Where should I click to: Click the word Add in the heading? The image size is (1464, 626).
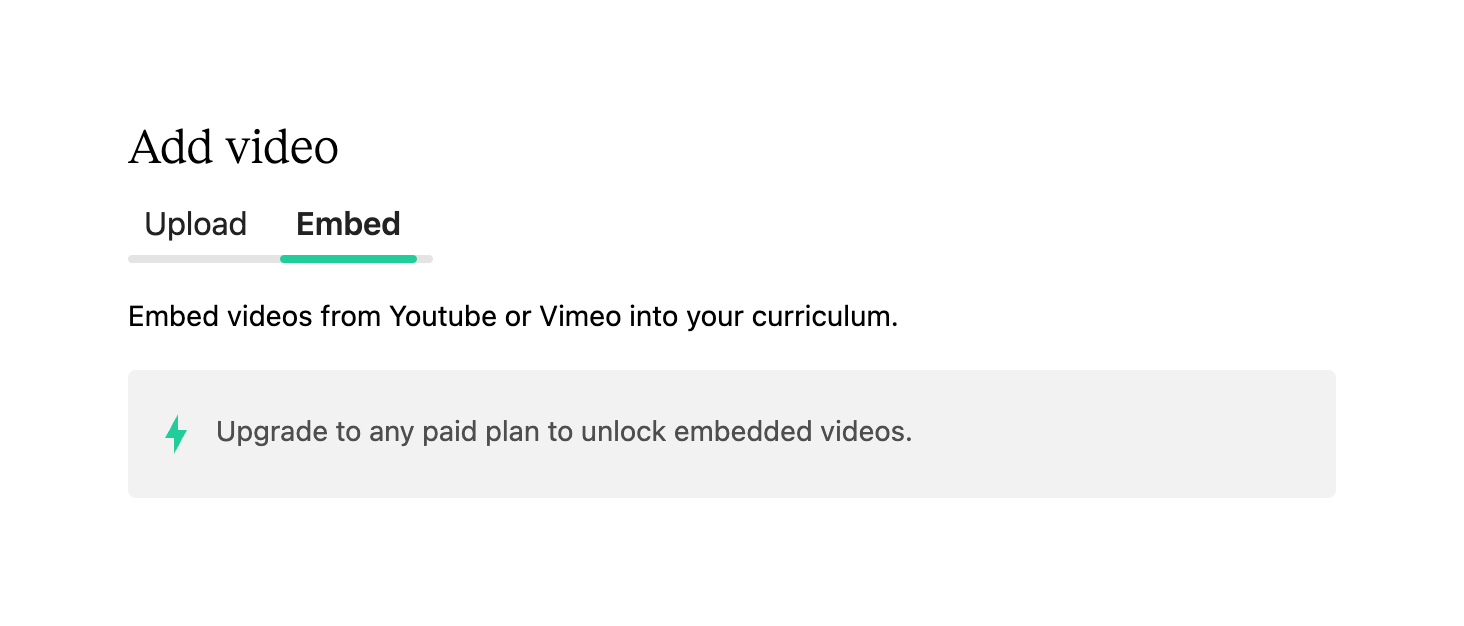pos(170,148)
